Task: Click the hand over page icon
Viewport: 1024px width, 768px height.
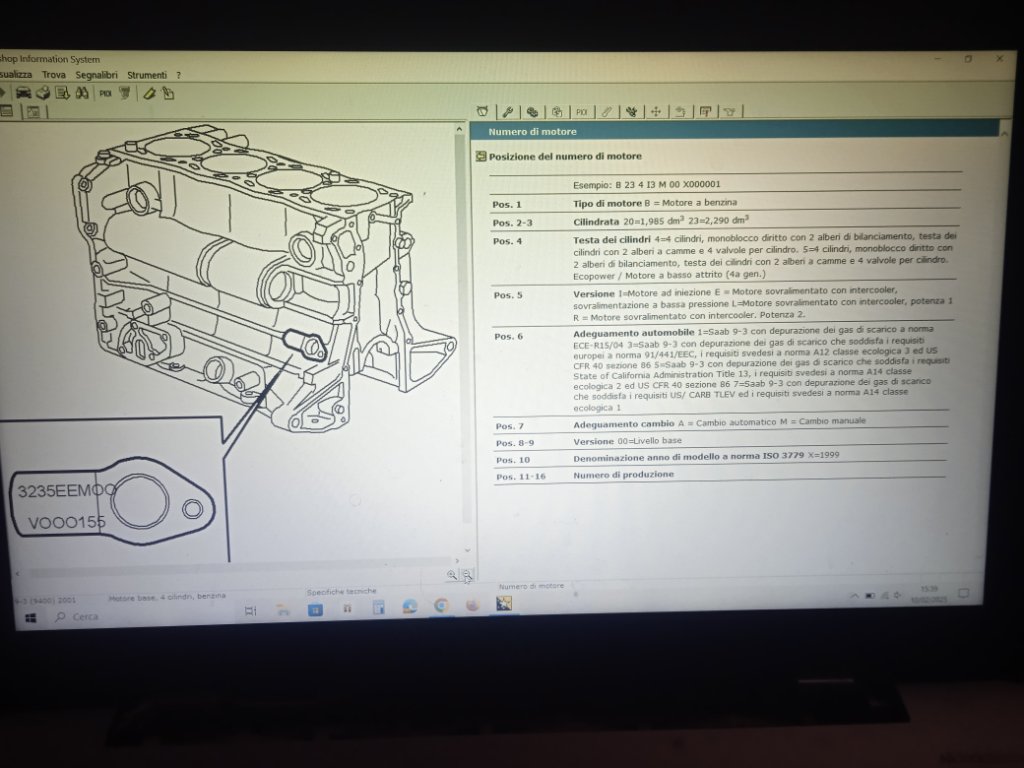Action: (x=168, y=93)
